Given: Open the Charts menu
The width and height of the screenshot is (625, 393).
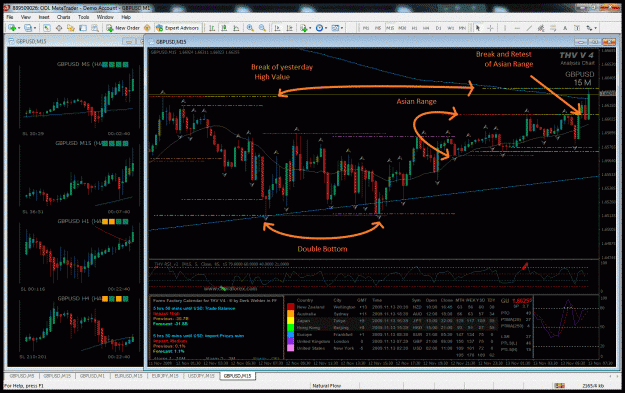Looking at the screenshot, I should tap(63, 17).
